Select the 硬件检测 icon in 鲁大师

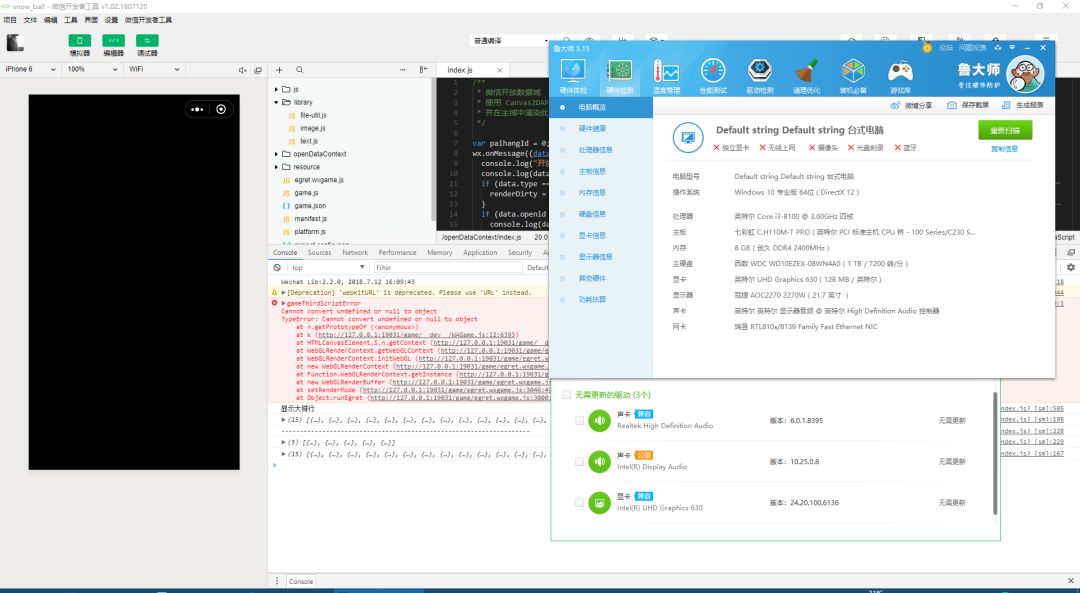619,76
